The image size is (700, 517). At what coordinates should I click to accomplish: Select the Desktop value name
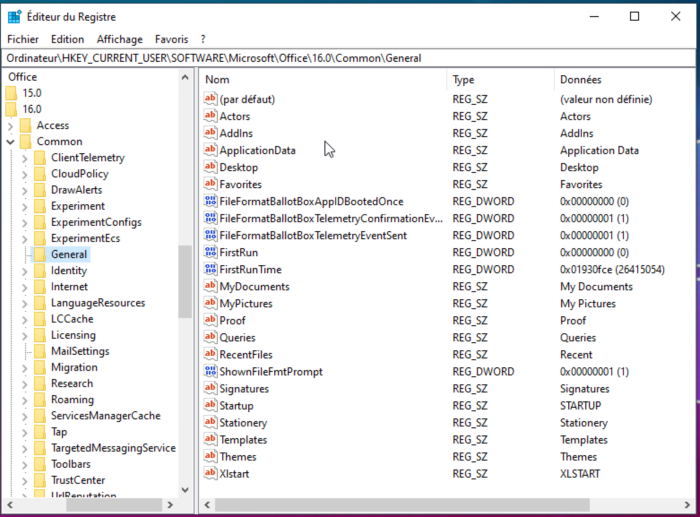coord(238,167)
